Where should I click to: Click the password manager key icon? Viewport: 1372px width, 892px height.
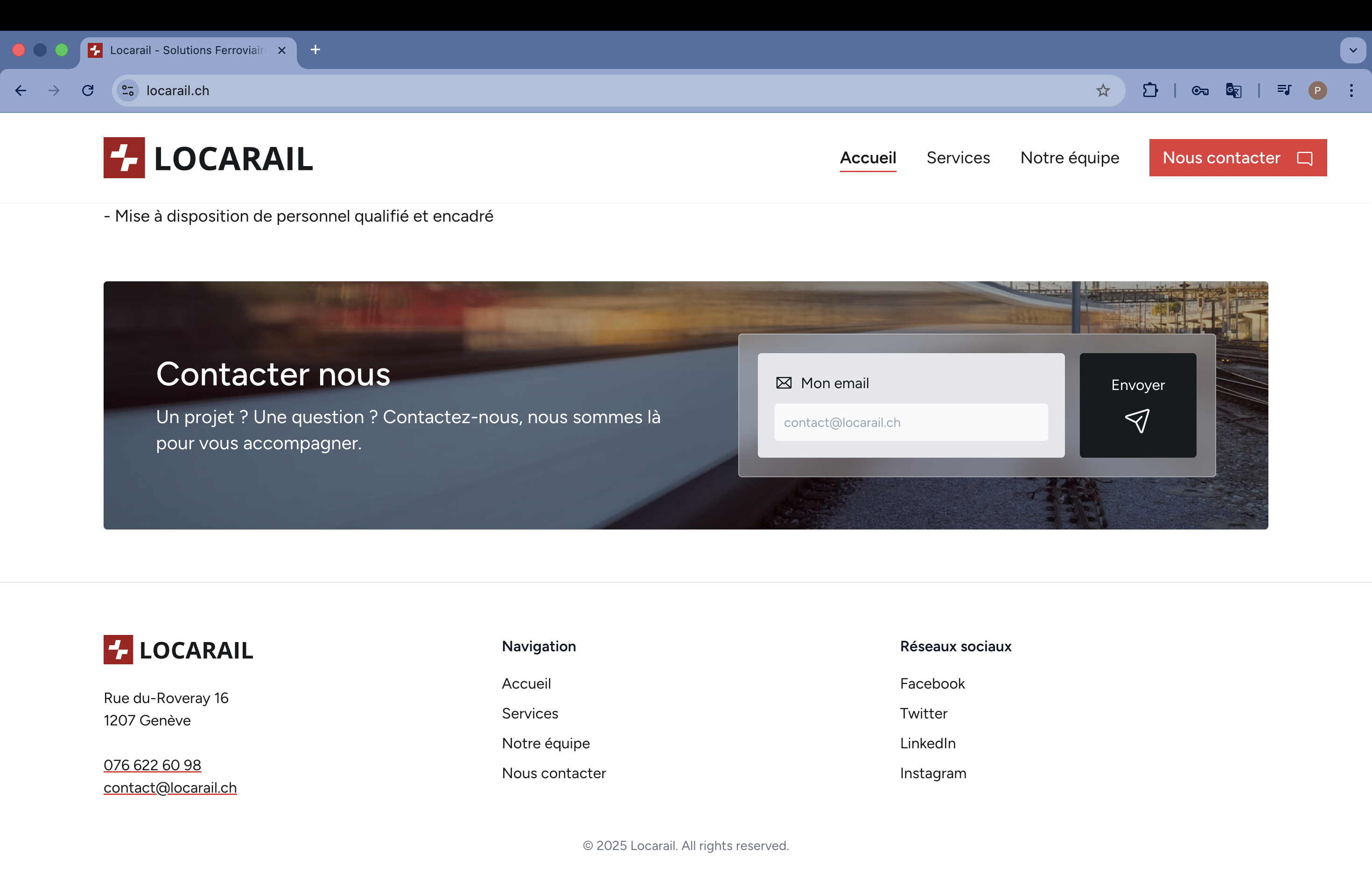(1199, 91)
